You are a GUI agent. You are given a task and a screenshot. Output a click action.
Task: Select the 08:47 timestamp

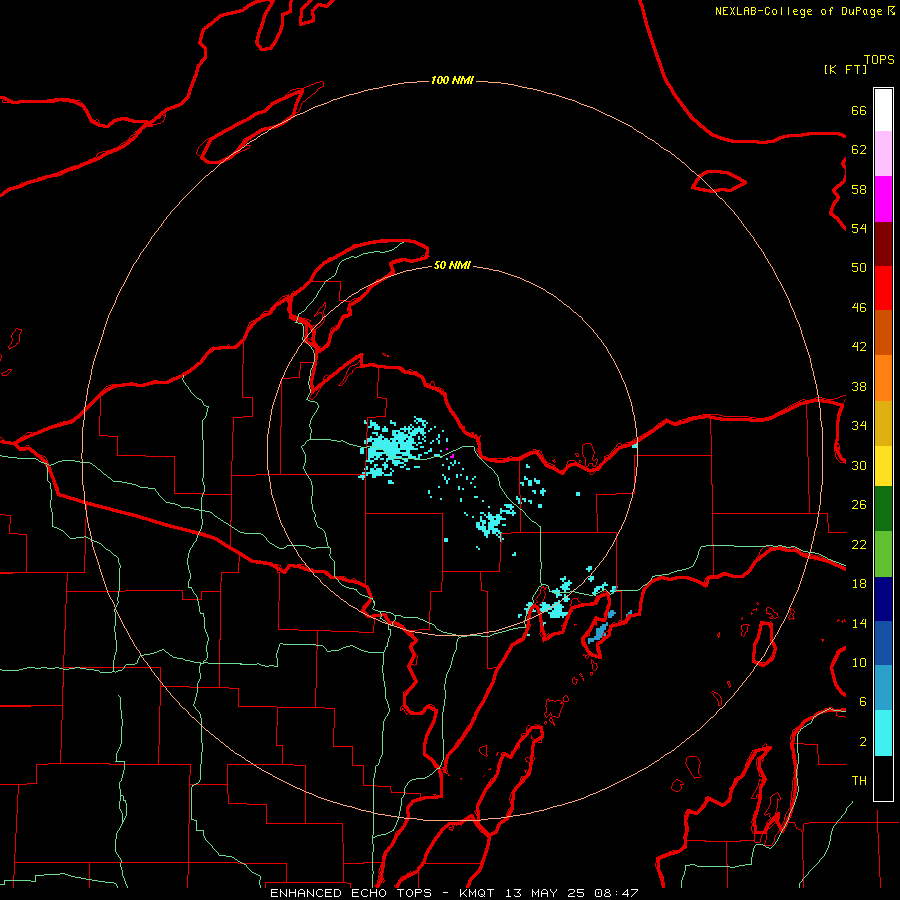point(616,893)
